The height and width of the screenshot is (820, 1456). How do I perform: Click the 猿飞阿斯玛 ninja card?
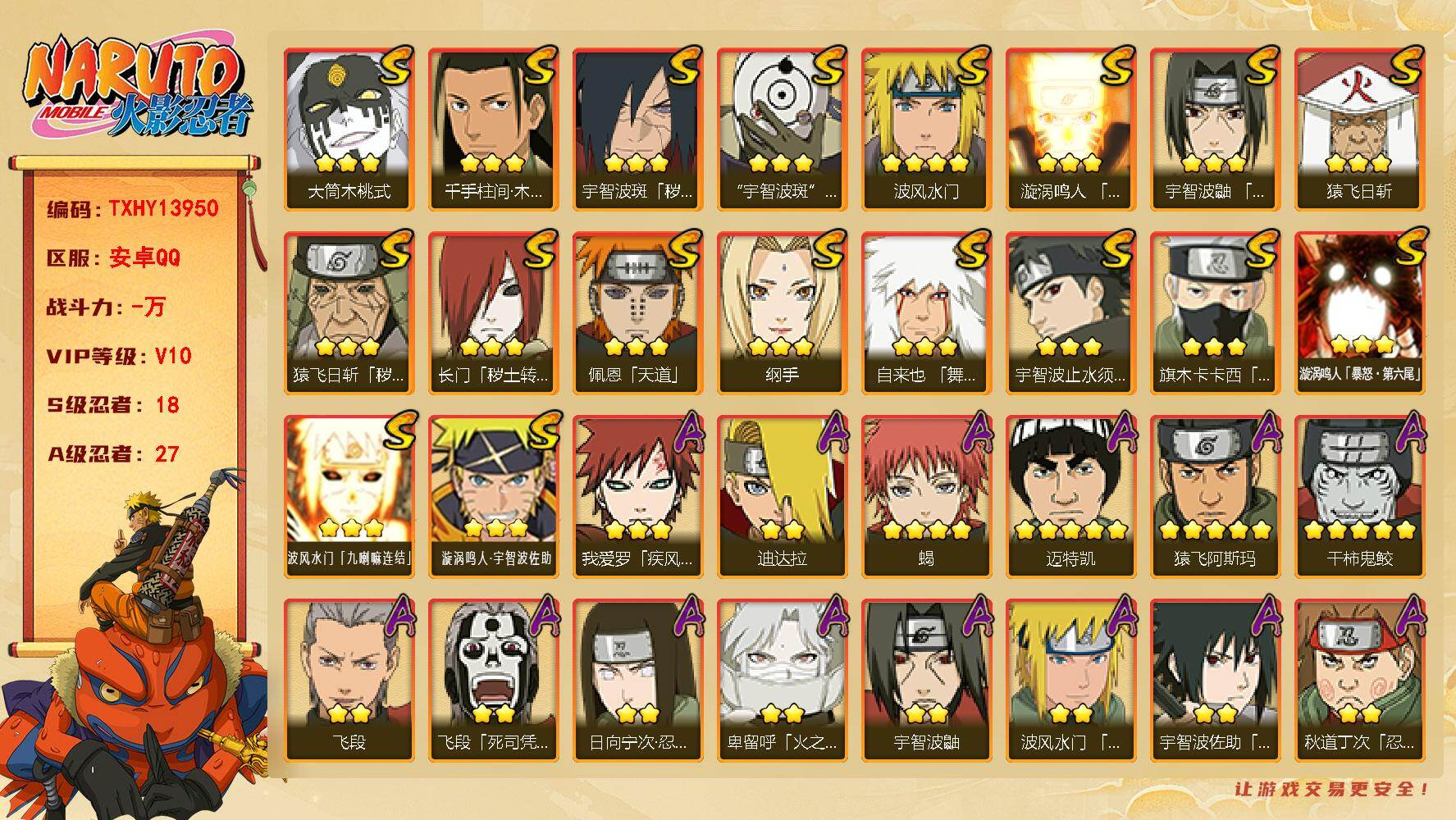[x=1215, y=496]
